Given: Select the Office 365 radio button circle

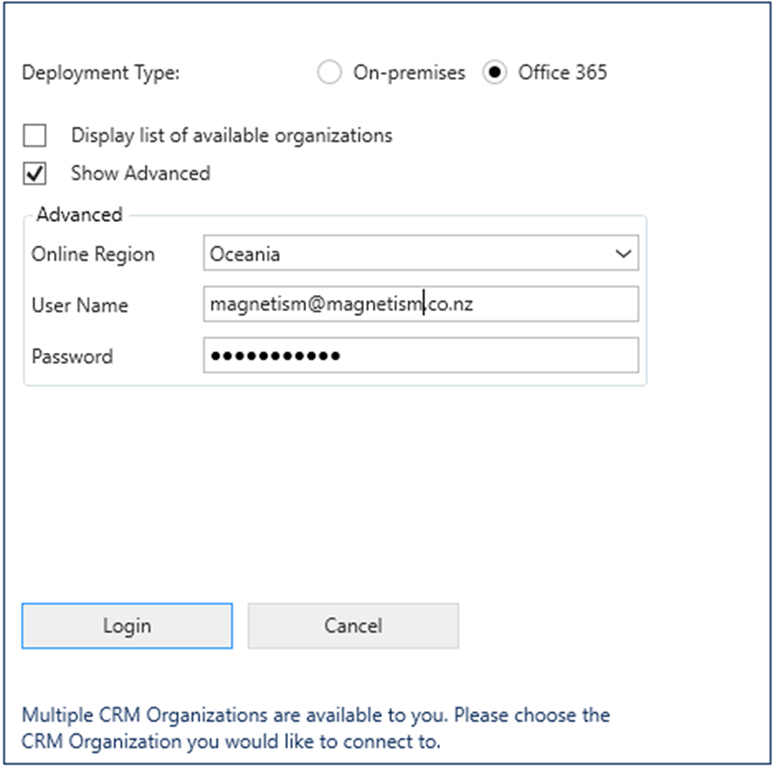Looking at the screenshot, I should tap(494, 73).
